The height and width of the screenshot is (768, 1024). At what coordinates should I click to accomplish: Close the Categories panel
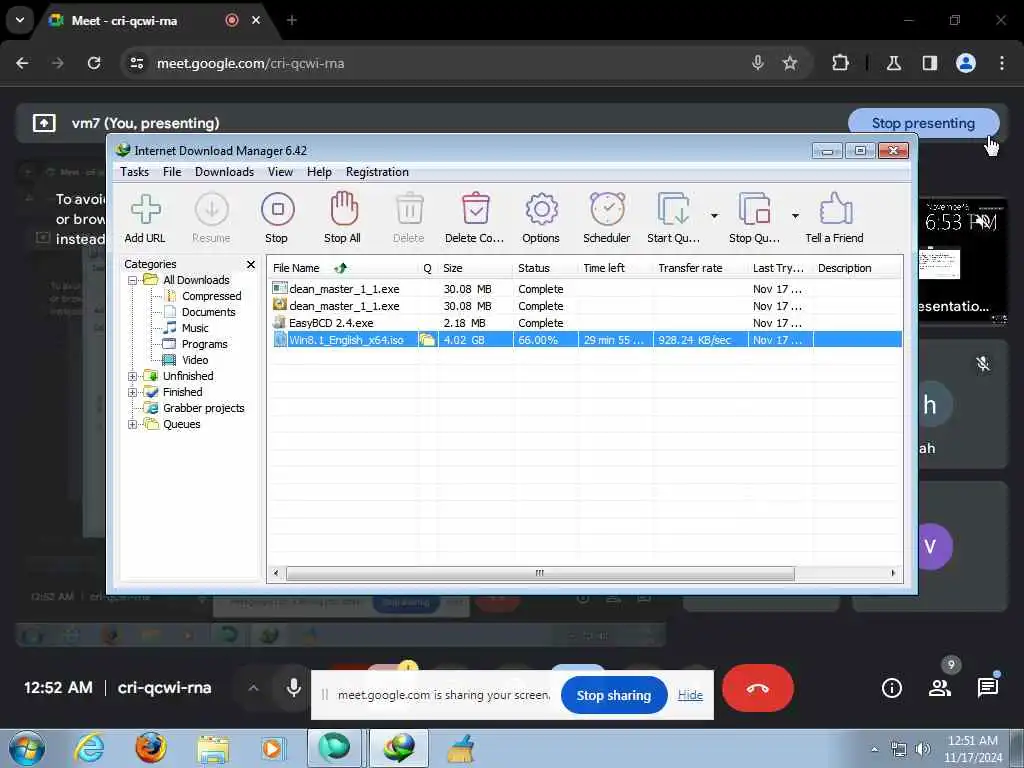[x=251, y=264]
